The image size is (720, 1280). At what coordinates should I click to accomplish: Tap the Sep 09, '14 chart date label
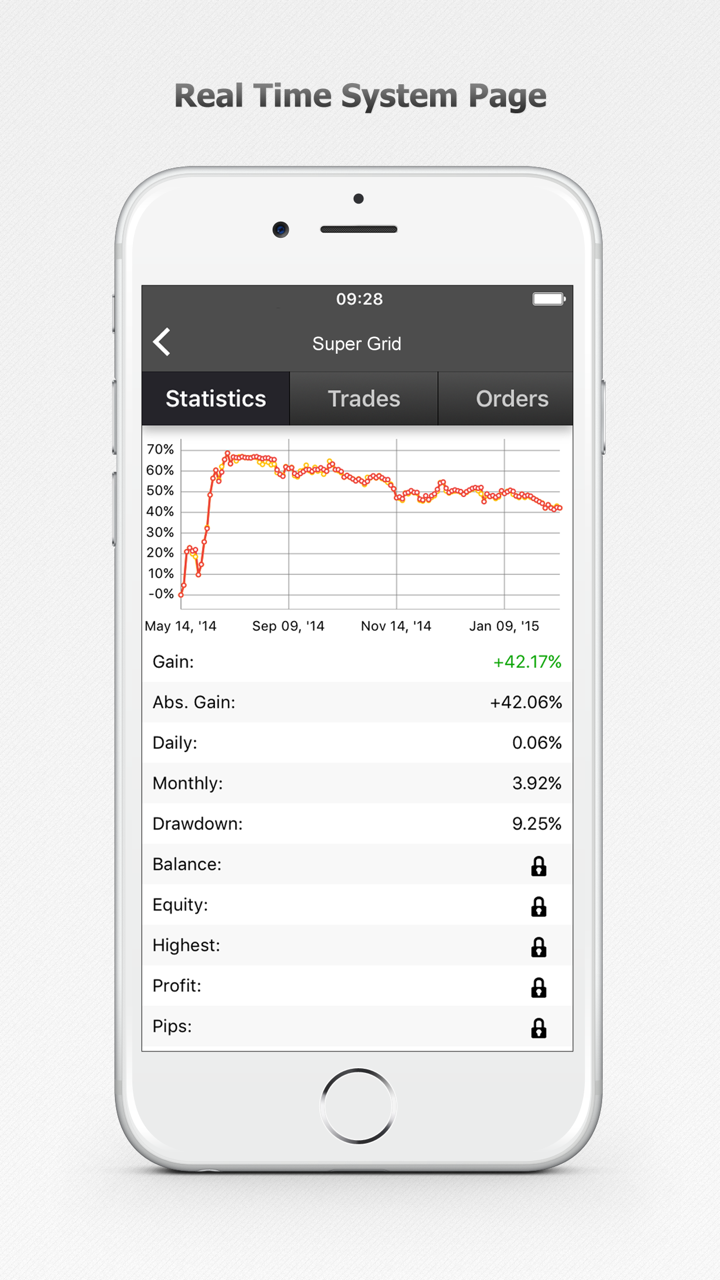point(288,626)
